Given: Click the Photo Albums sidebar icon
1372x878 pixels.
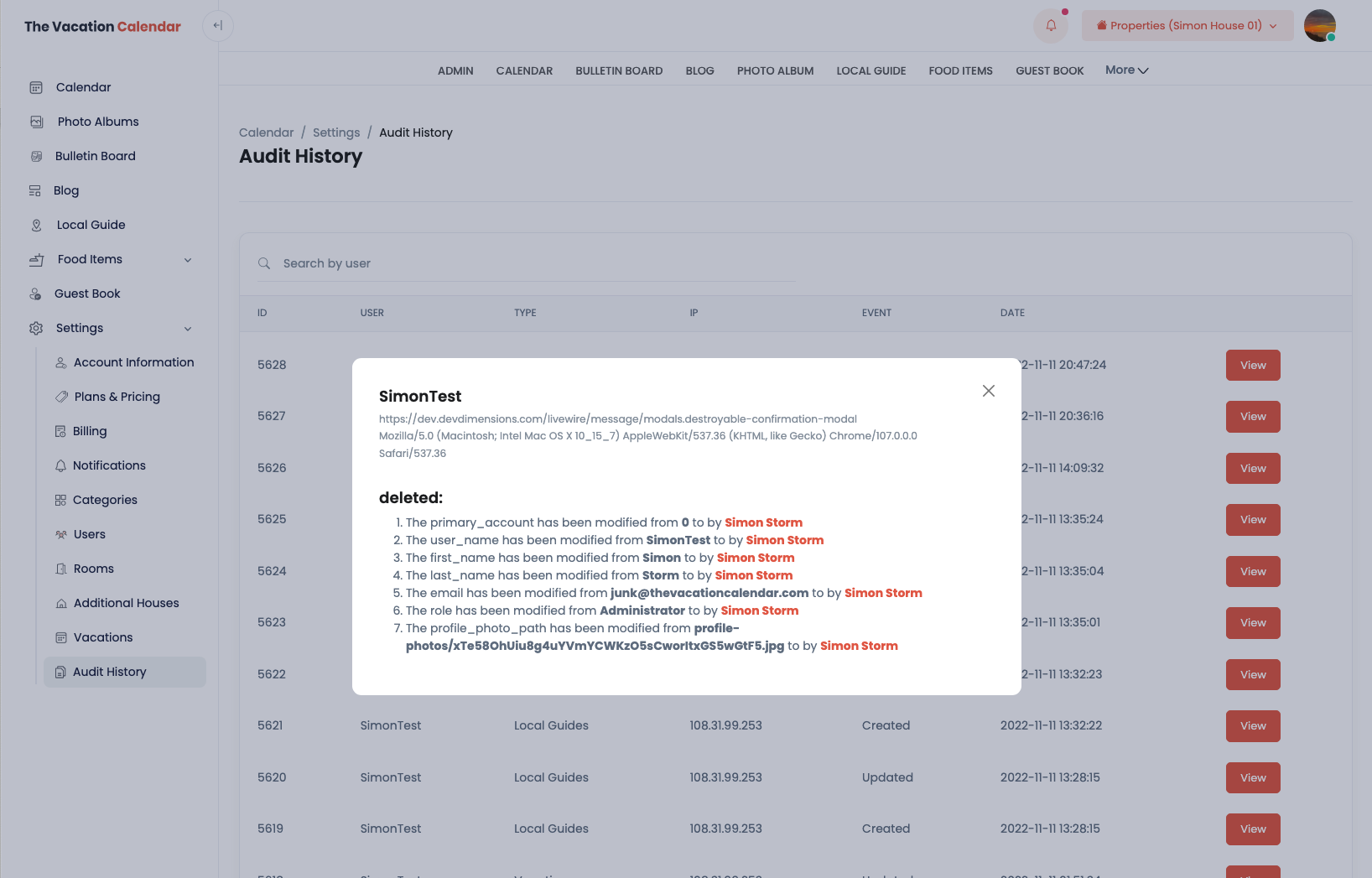Looking at the screenshot, I should [x=37, y=122].
